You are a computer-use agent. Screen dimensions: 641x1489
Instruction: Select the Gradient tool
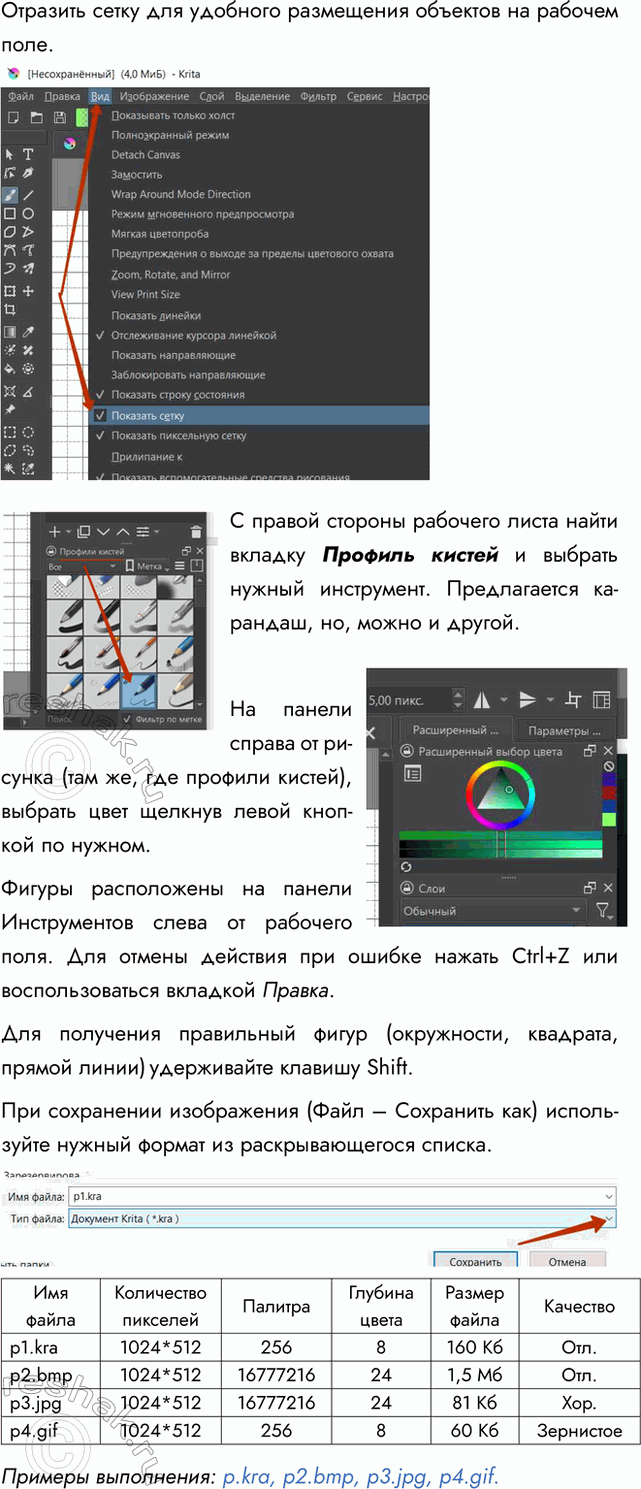(10, 332)
